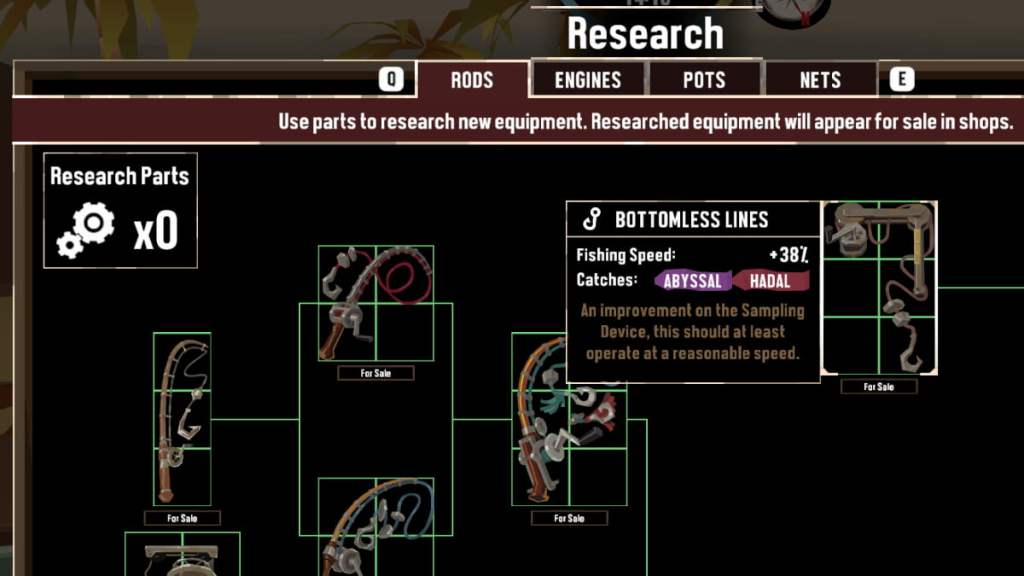The width and height of the screenshot is (1024, 576).
Task: Switch to the RODS tab
Action: pyautogui.click(x=472, y=80)
